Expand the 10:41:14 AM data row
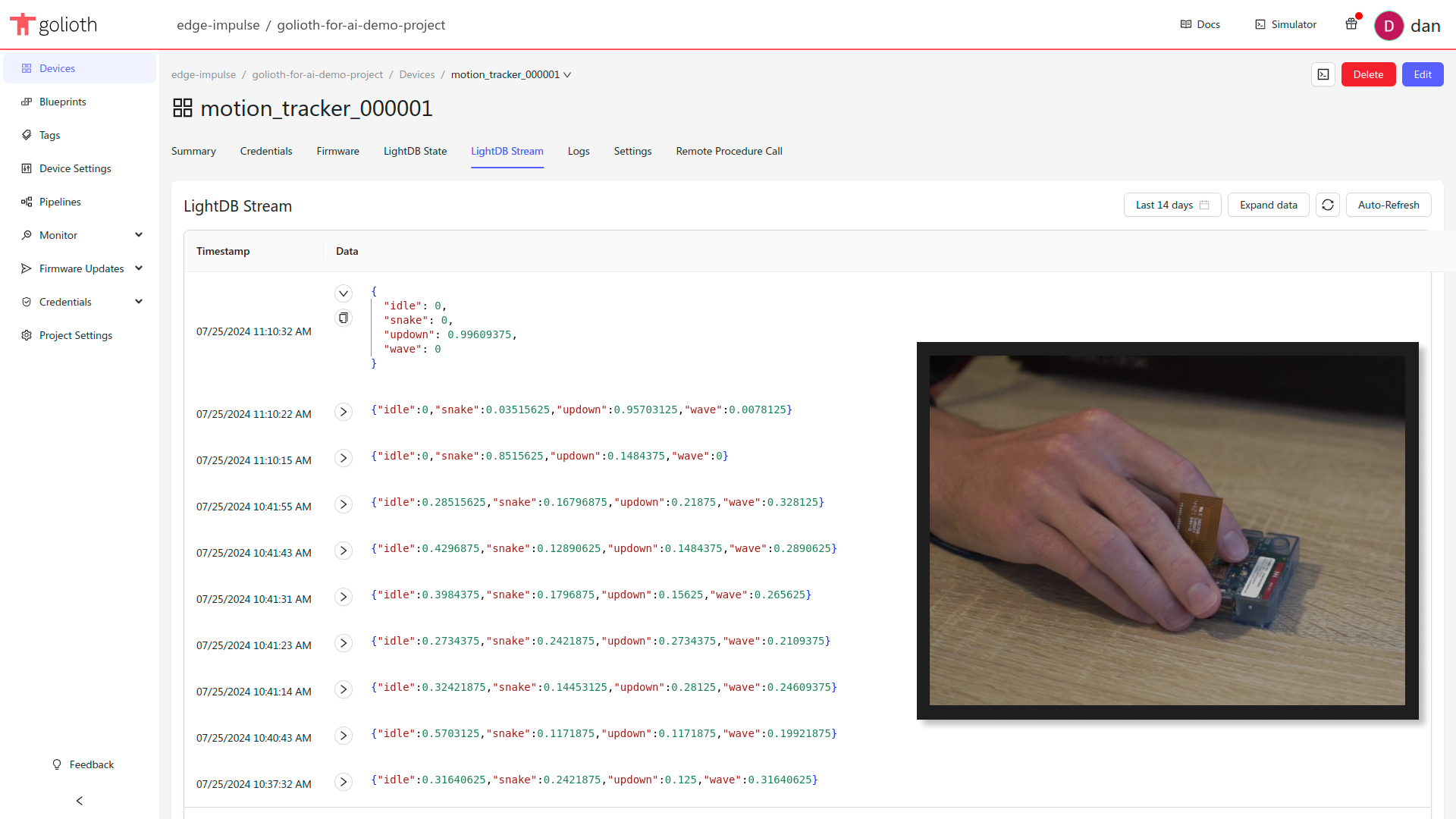Image resolution: width=1456 pixels, height=819 pixels. 344,689
